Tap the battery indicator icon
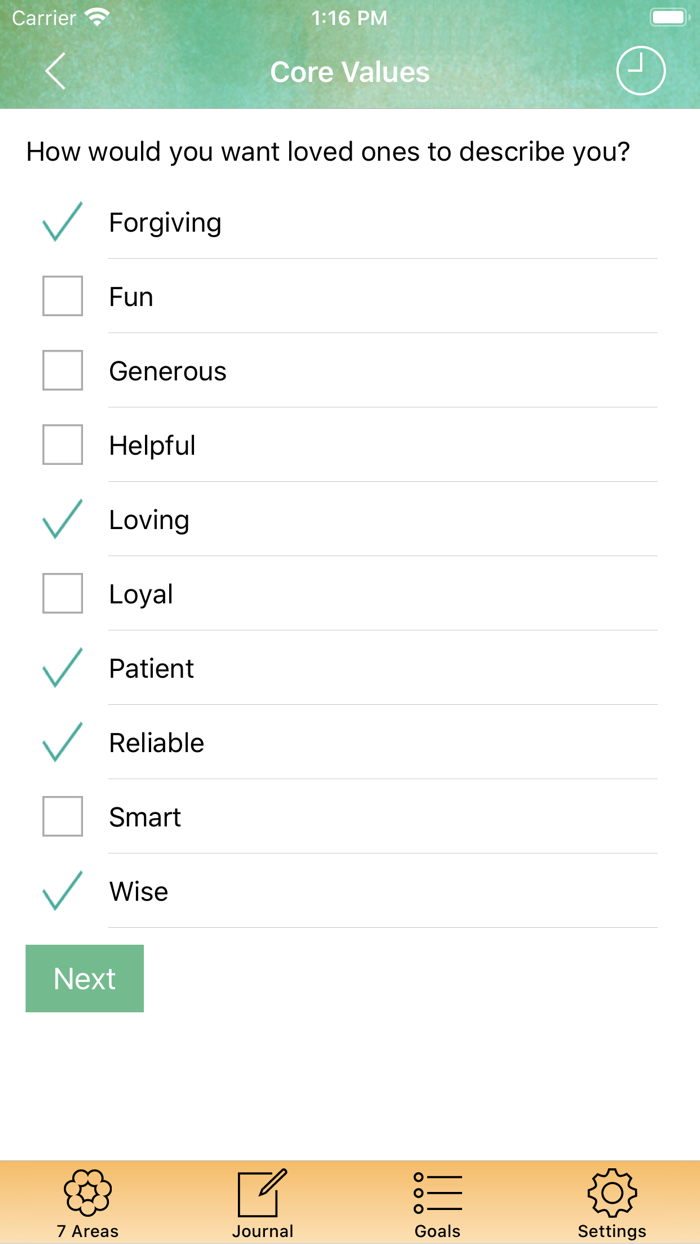700x1244 pixels. tap(667, 18)
